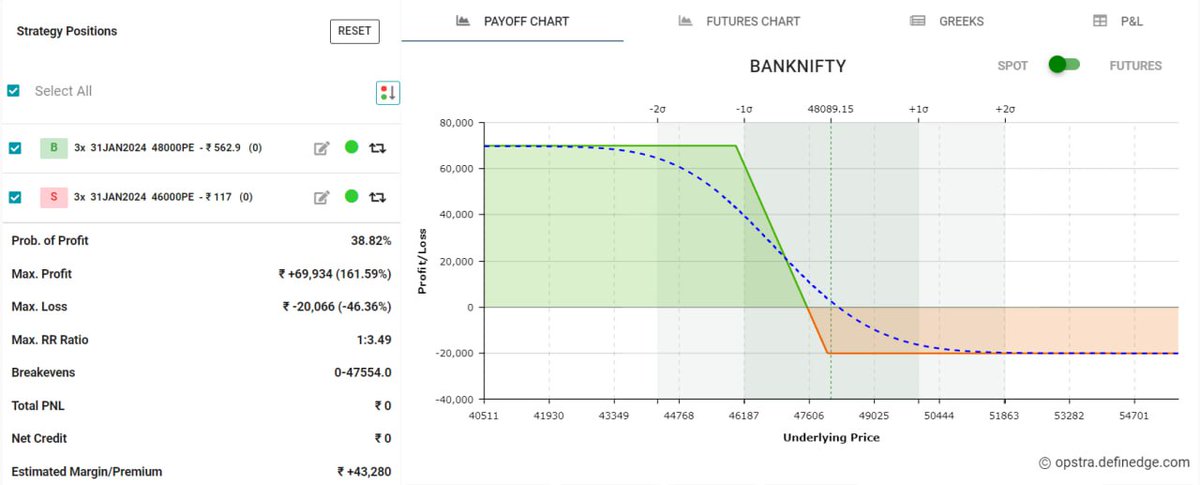Click the Greeks tab table icon

point(917,21)
